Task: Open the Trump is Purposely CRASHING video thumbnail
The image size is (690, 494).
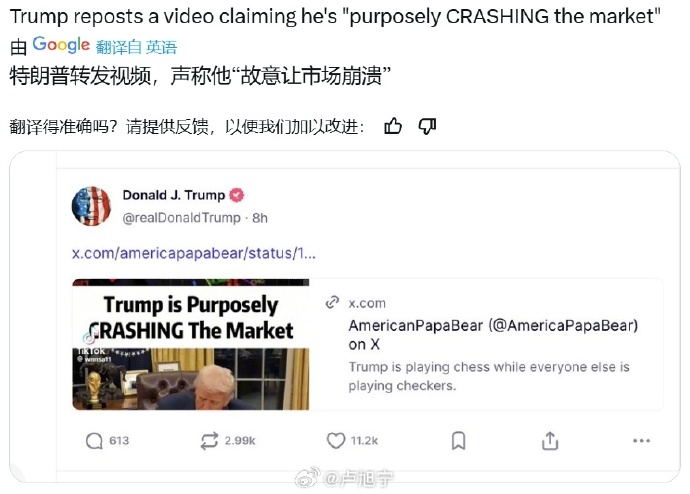Action: point(191,344)
